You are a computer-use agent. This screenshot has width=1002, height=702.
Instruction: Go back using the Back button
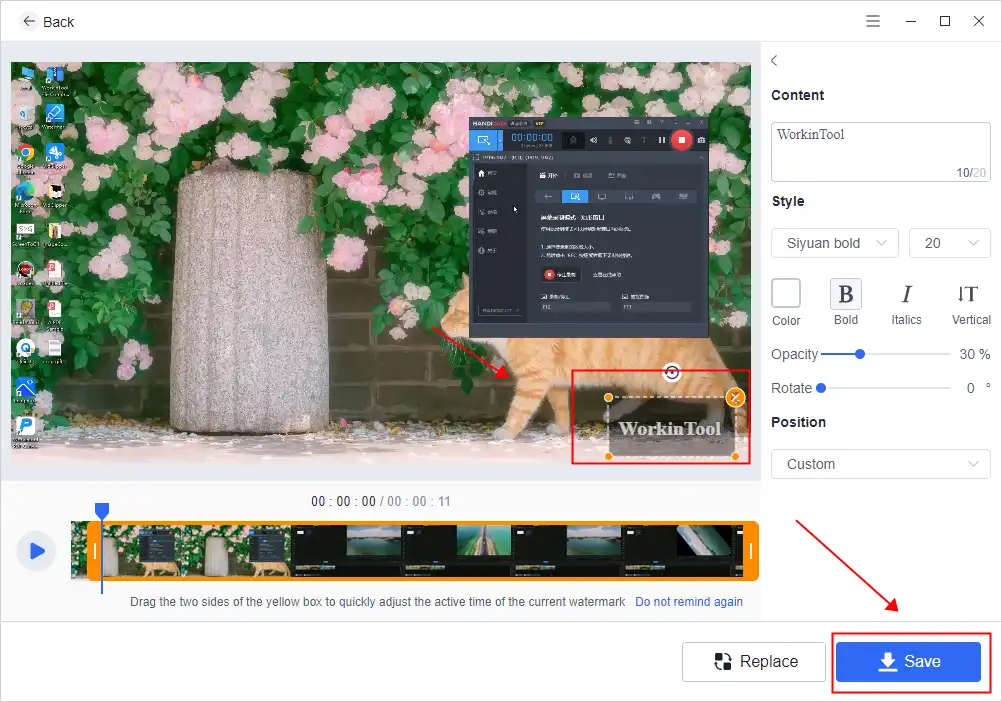48,22
